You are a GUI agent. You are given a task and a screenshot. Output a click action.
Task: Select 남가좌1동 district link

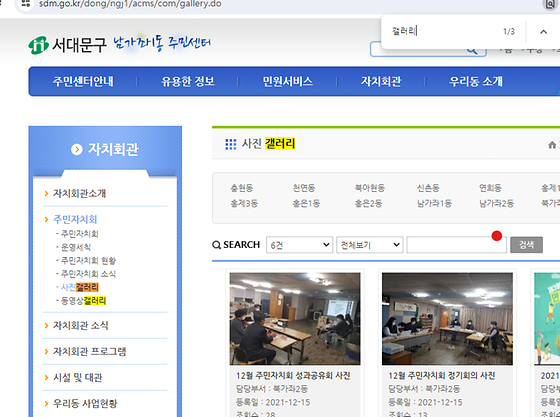[434, 204]
